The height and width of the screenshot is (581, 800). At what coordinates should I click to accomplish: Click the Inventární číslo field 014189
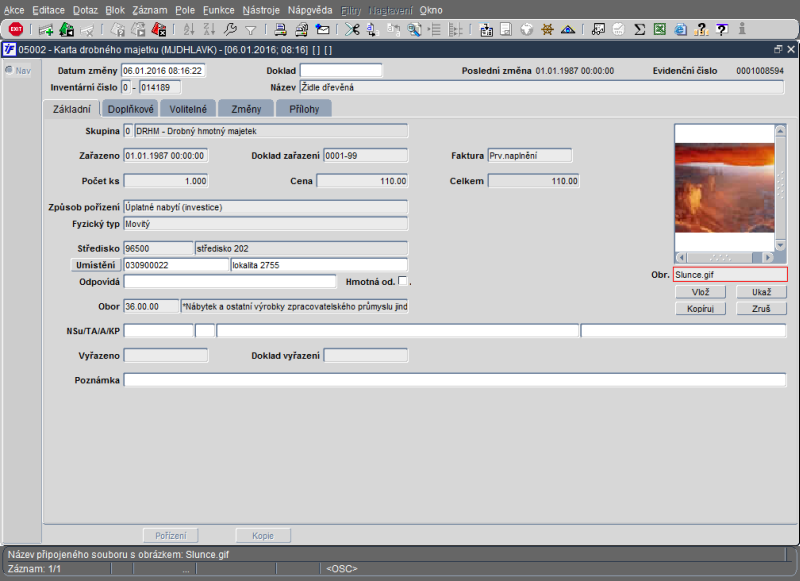pyautogui.click(x=160, y=87)
